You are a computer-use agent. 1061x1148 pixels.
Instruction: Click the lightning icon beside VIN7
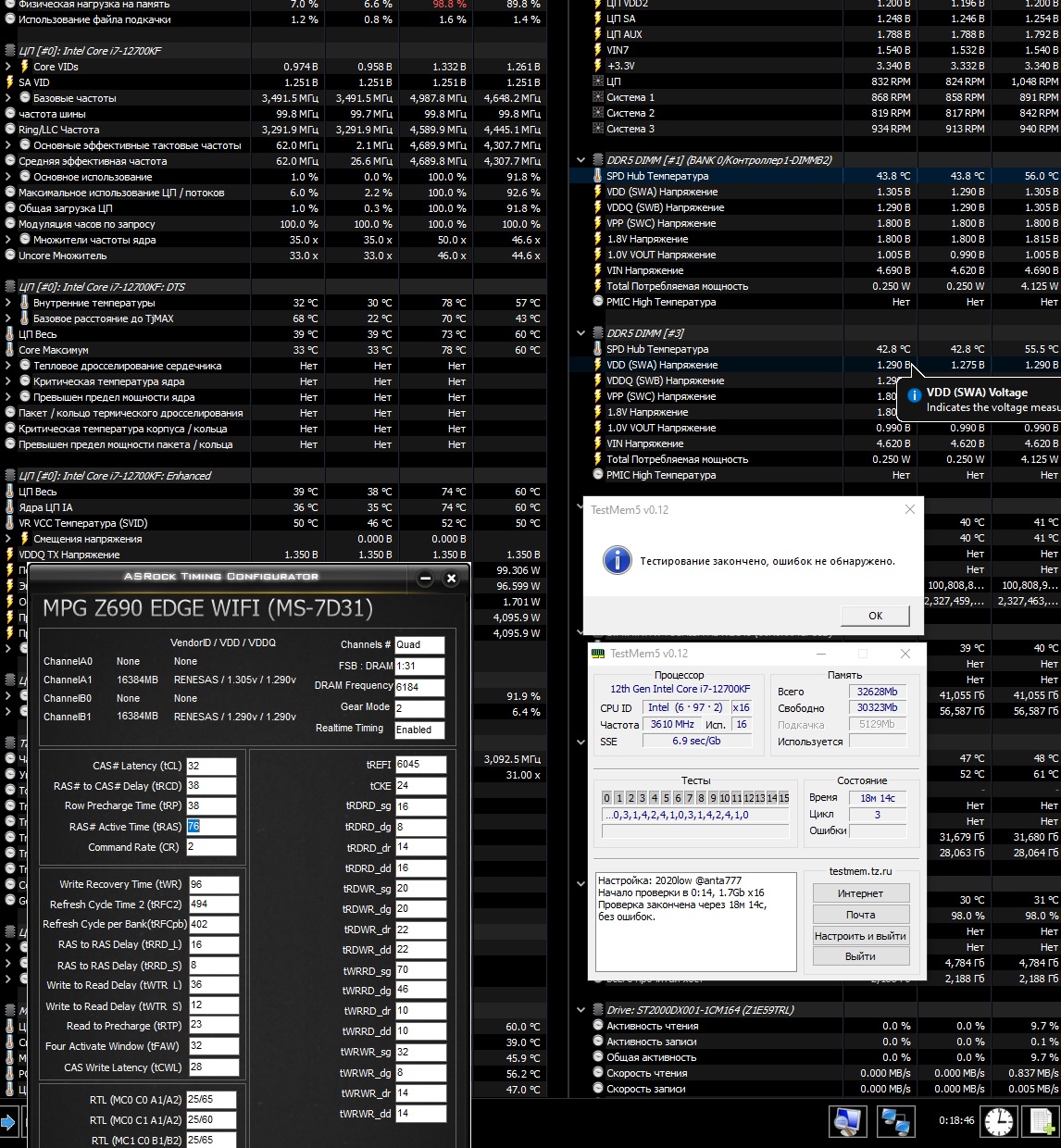pyautogui.click(x=598, y=50)
